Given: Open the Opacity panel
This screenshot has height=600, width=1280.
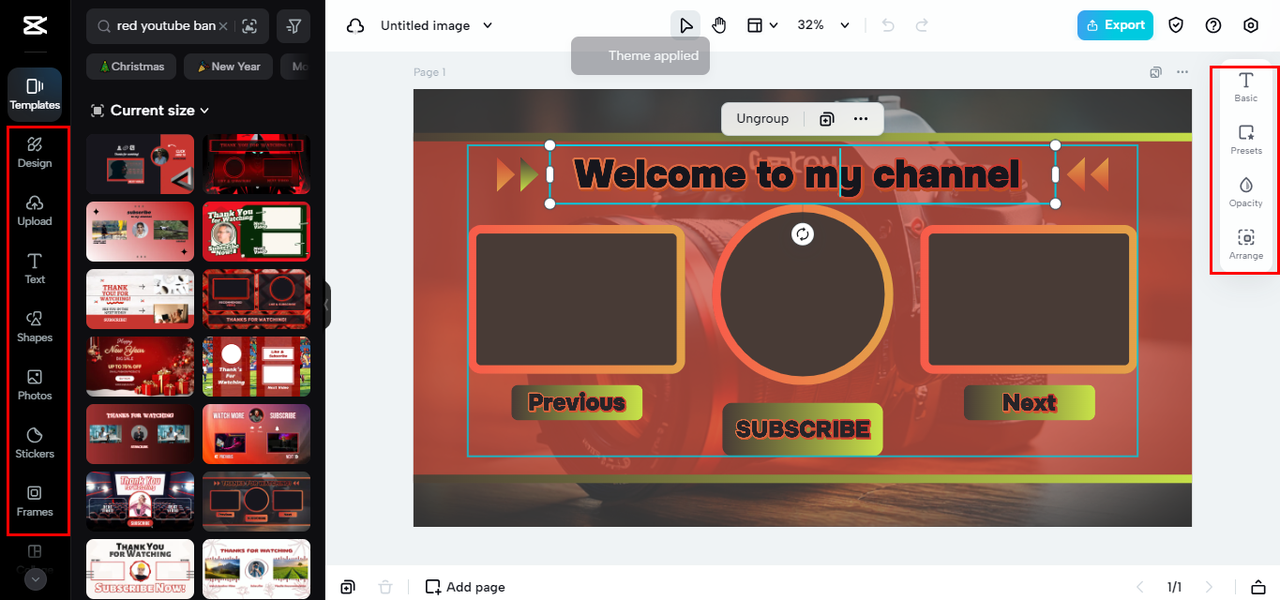Looking at the screenshot, I should pos(1246,192).
